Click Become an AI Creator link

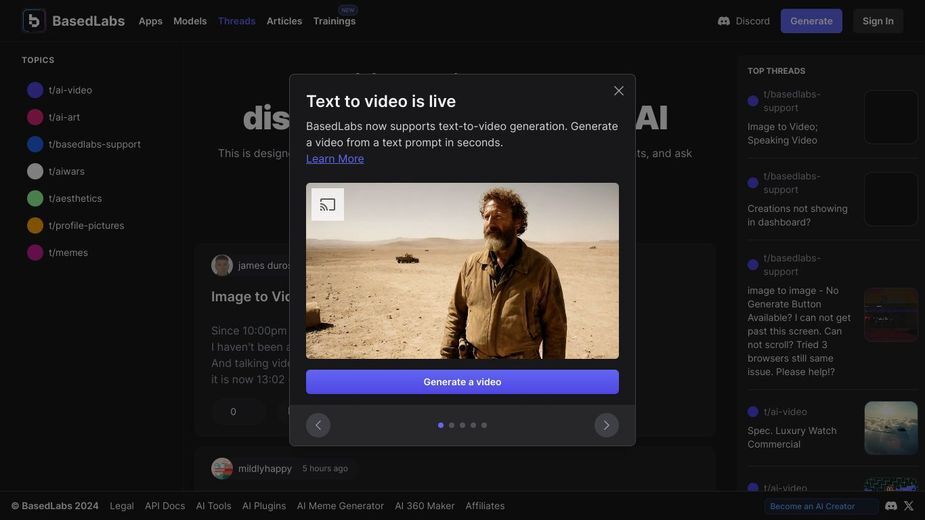click(x=812, y=506)
